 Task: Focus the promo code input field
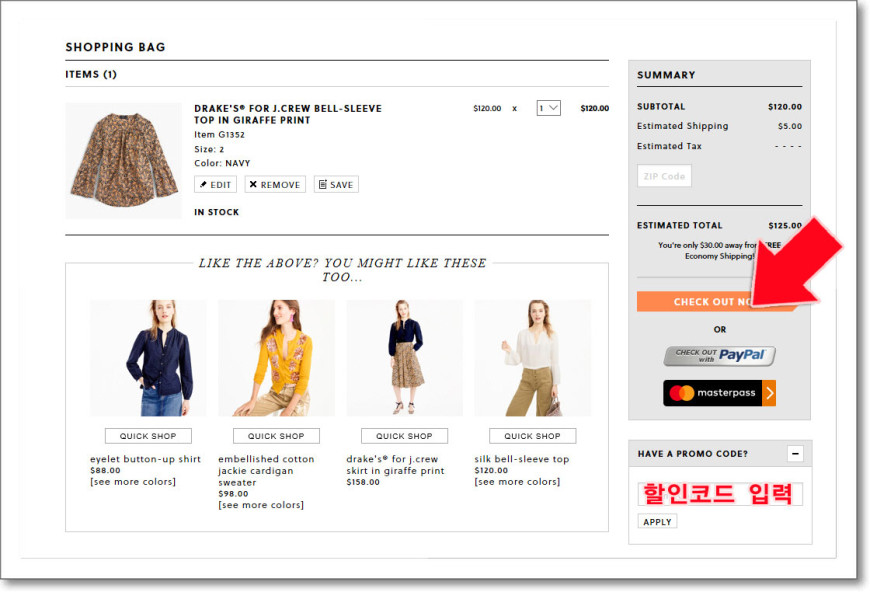click(720, 494)
